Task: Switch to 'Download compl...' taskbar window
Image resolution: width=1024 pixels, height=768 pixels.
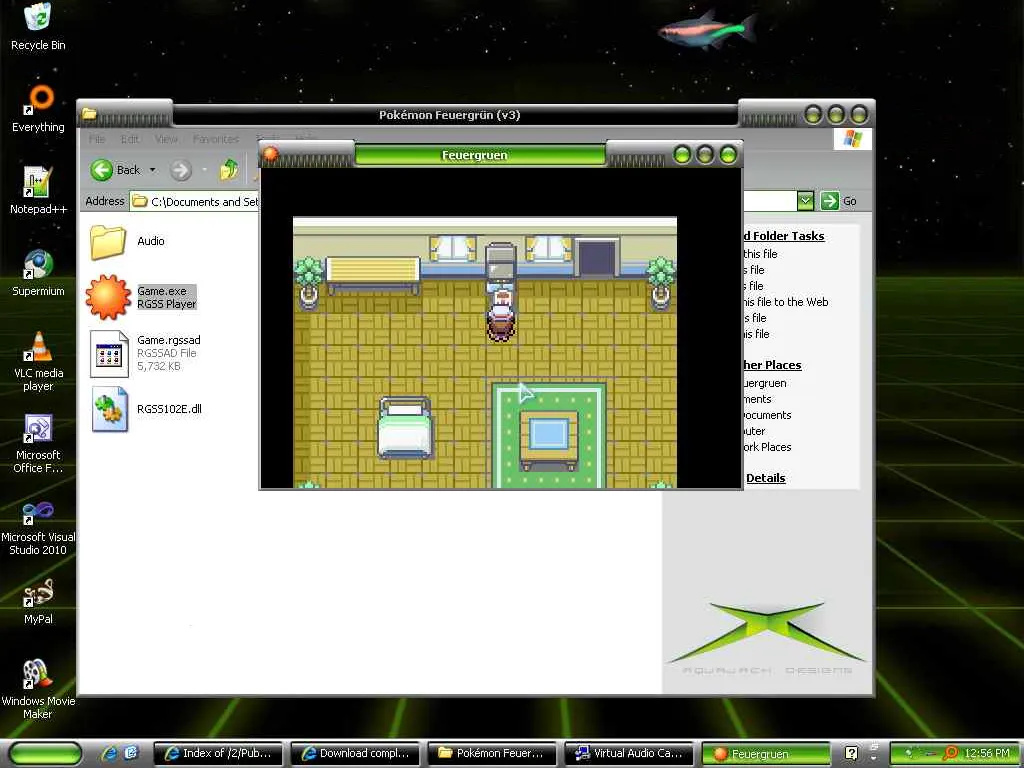Action: (355, 753)
